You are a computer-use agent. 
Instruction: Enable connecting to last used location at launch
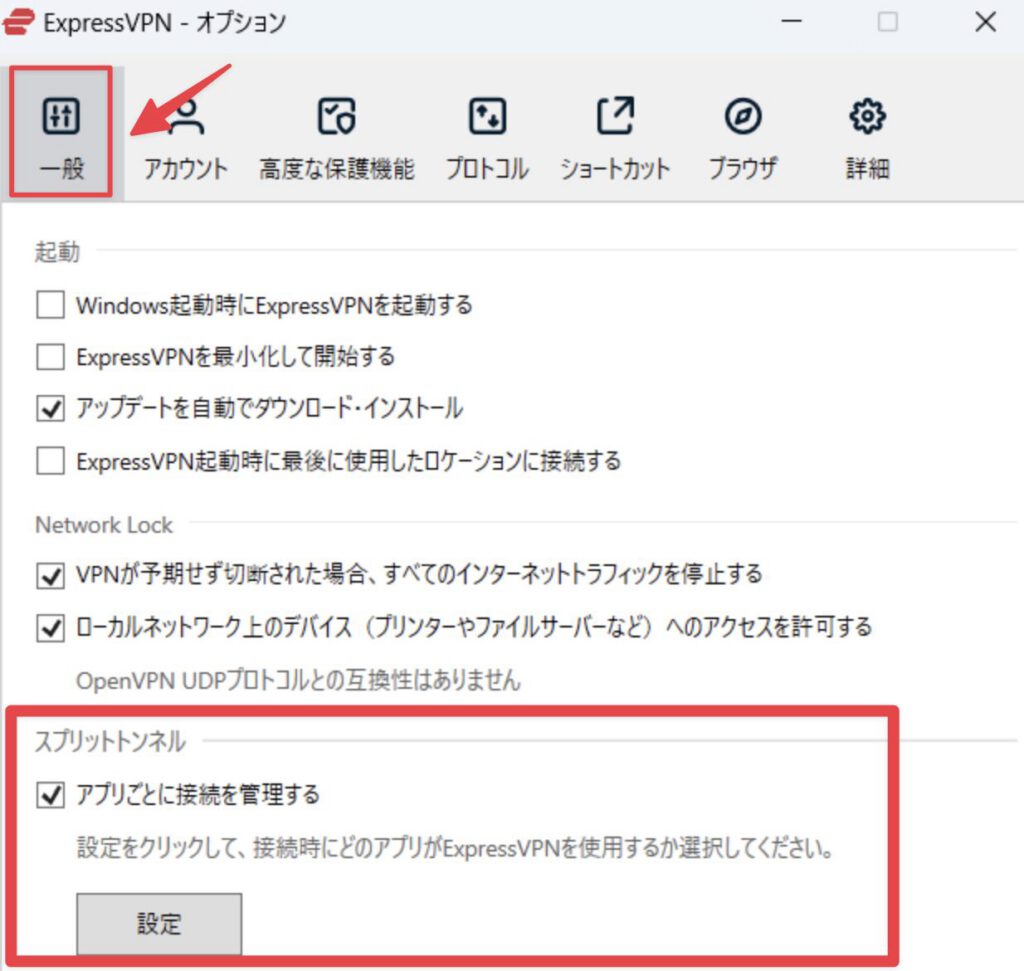49,461
